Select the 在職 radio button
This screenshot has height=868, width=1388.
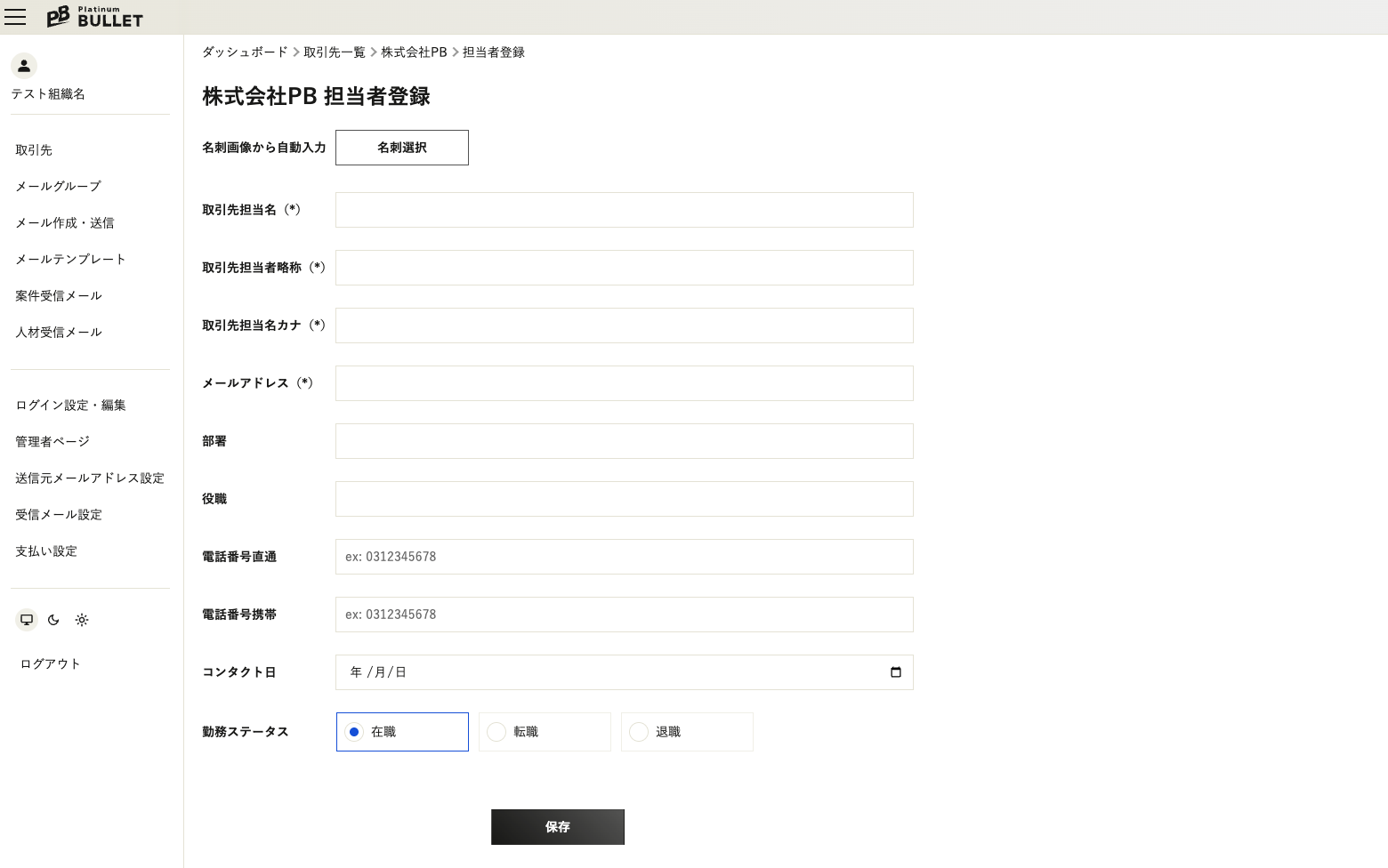click(x=354, y=732)
